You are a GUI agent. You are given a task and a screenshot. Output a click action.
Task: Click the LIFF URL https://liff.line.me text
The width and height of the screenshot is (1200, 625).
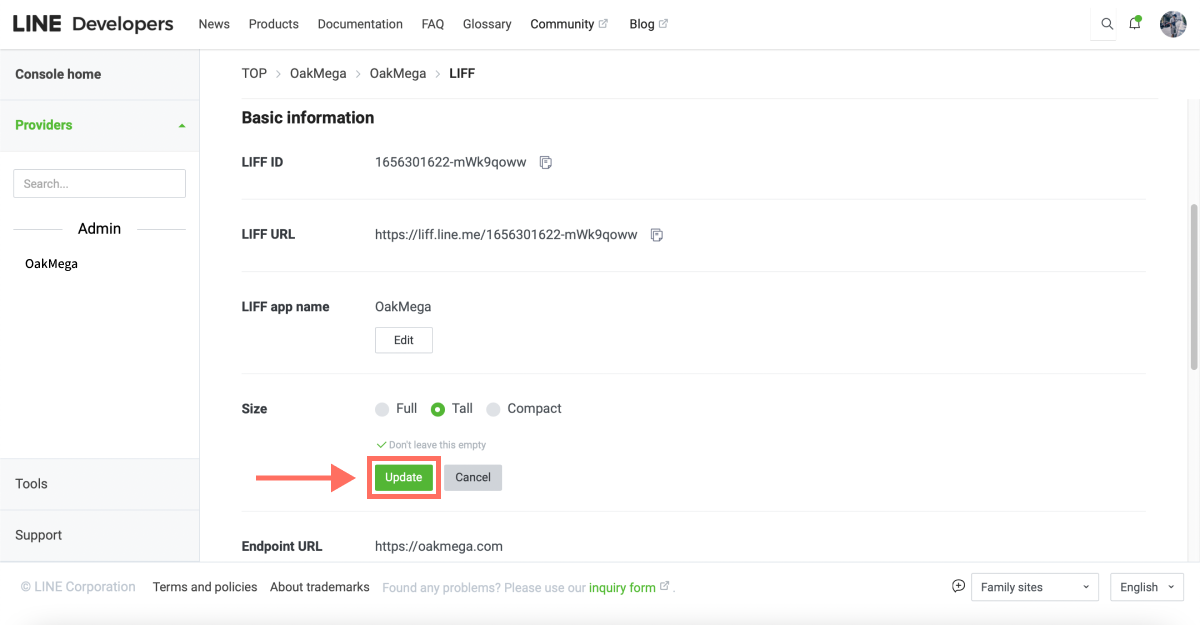pyautogui.click(x=506, y=235)
